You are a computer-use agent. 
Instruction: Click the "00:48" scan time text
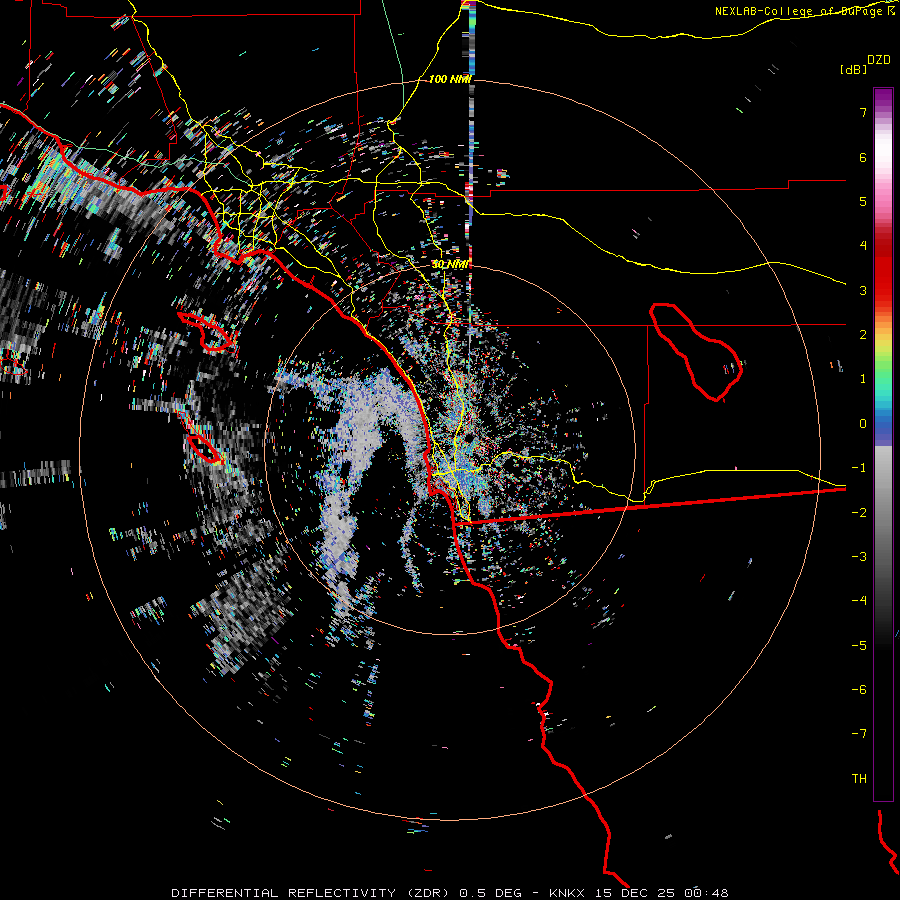pyautogui.click(x=705, y=893)
